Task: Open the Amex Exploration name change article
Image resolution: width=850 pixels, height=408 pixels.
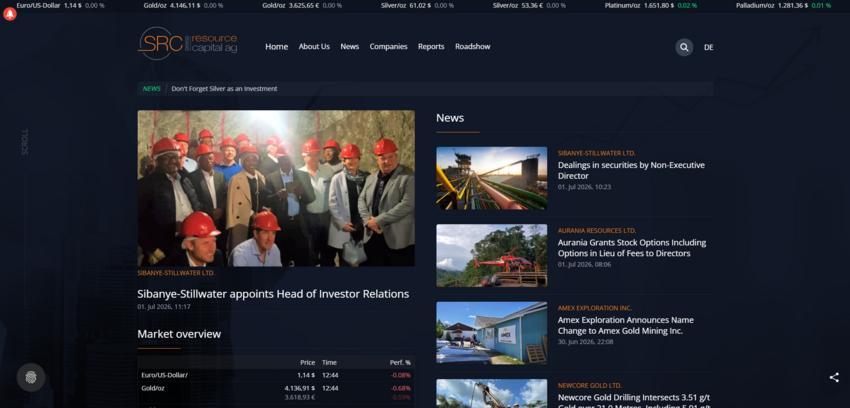Action: coord(626,325)
